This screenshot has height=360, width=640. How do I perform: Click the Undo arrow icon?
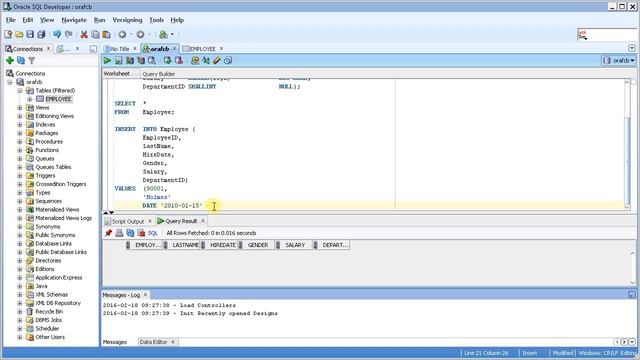57,35
